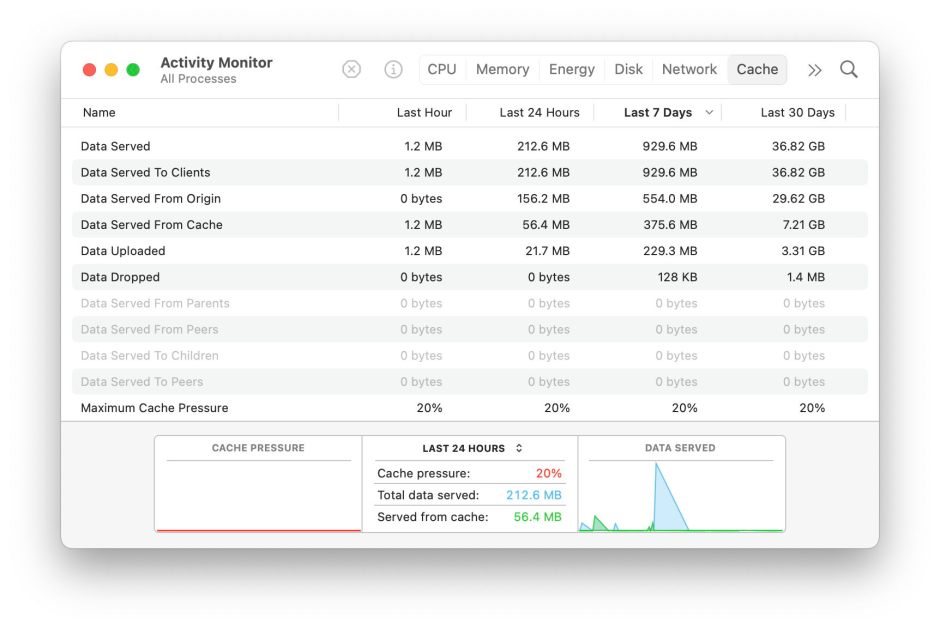Click the Data Served graph peak

tap(657, 466)
